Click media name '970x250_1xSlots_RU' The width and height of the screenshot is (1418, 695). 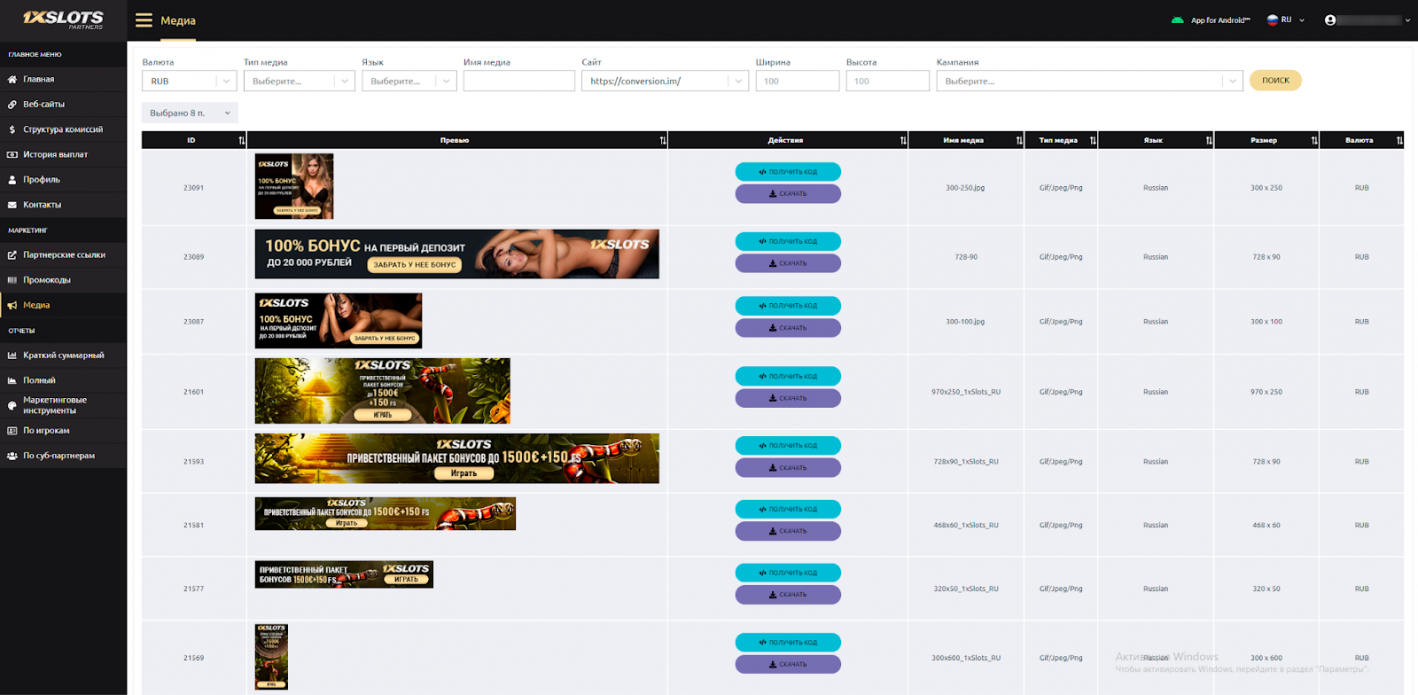(x=965, y=392)
